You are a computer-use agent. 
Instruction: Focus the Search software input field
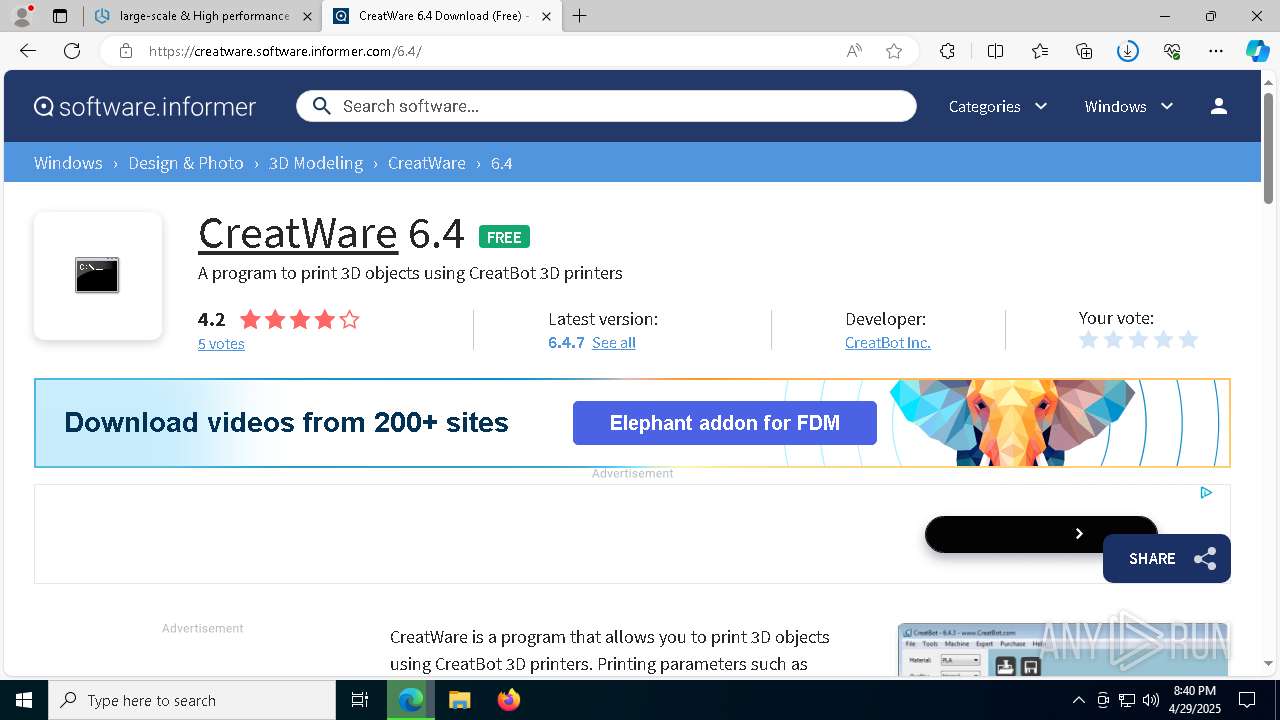(x=606, y=106)
